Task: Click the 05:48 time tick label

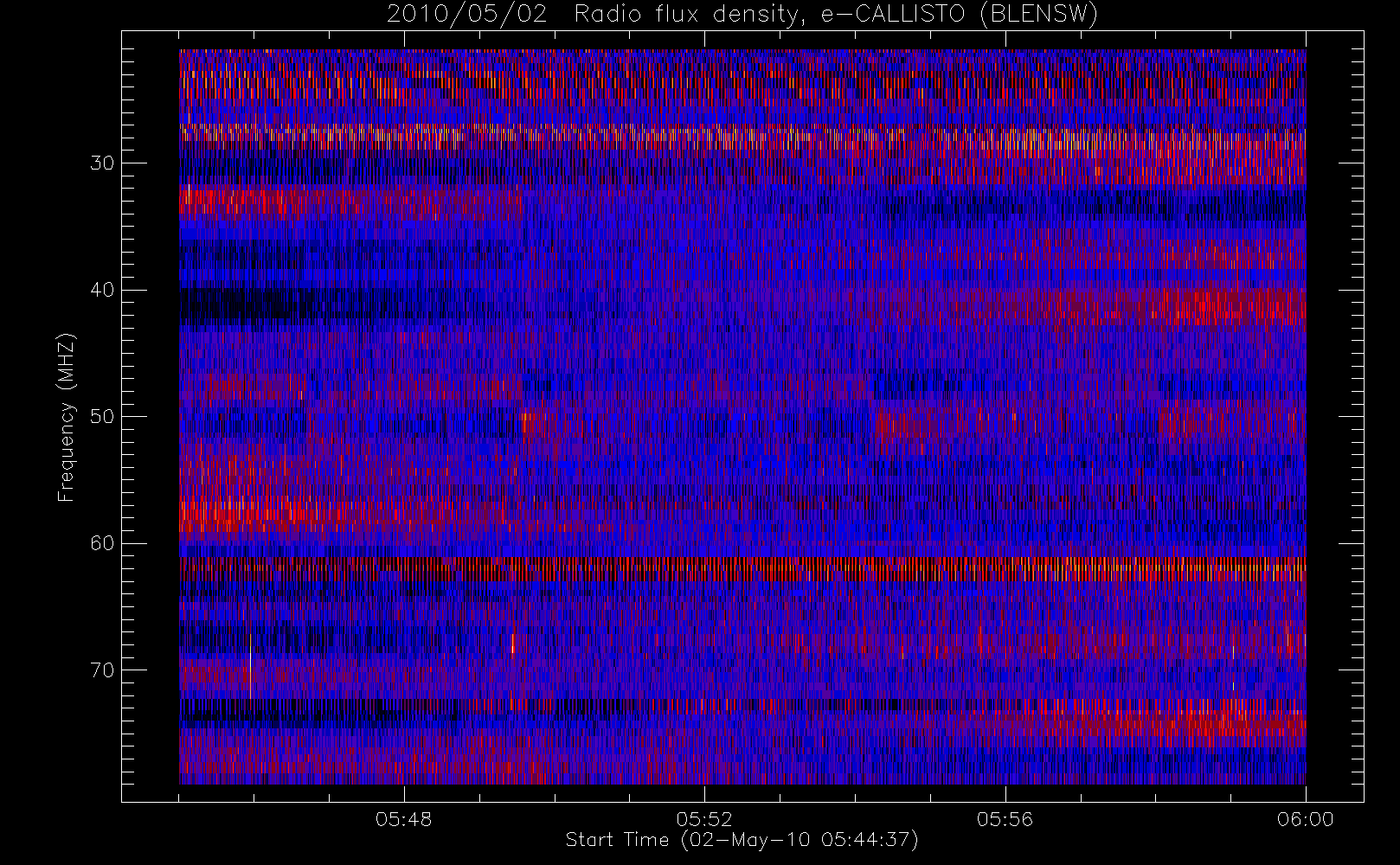Action: click(403, 819)
